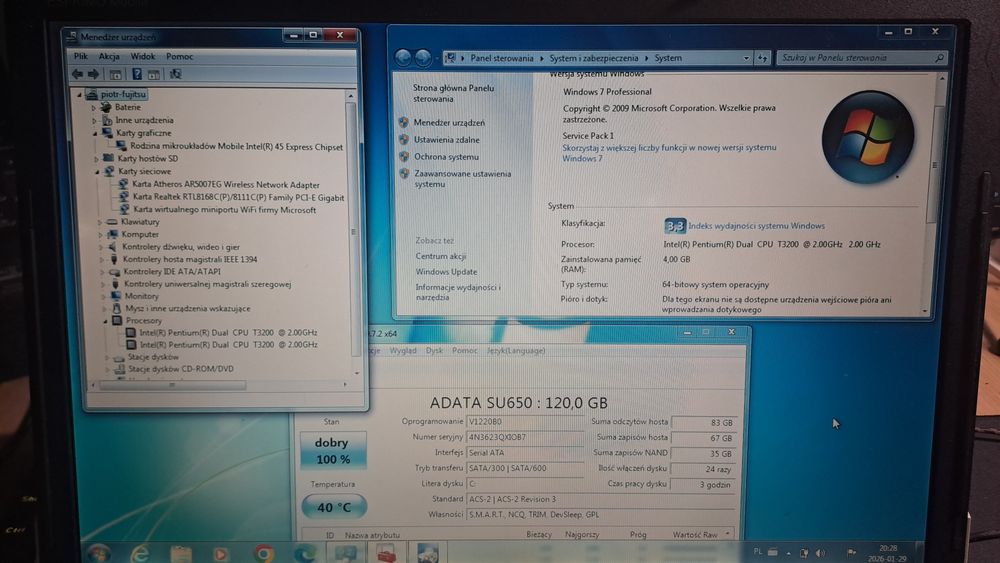Viewport: 1000px width, 563px height.
Task: Collapse the Karty sieciowe node
Action: 98,172
